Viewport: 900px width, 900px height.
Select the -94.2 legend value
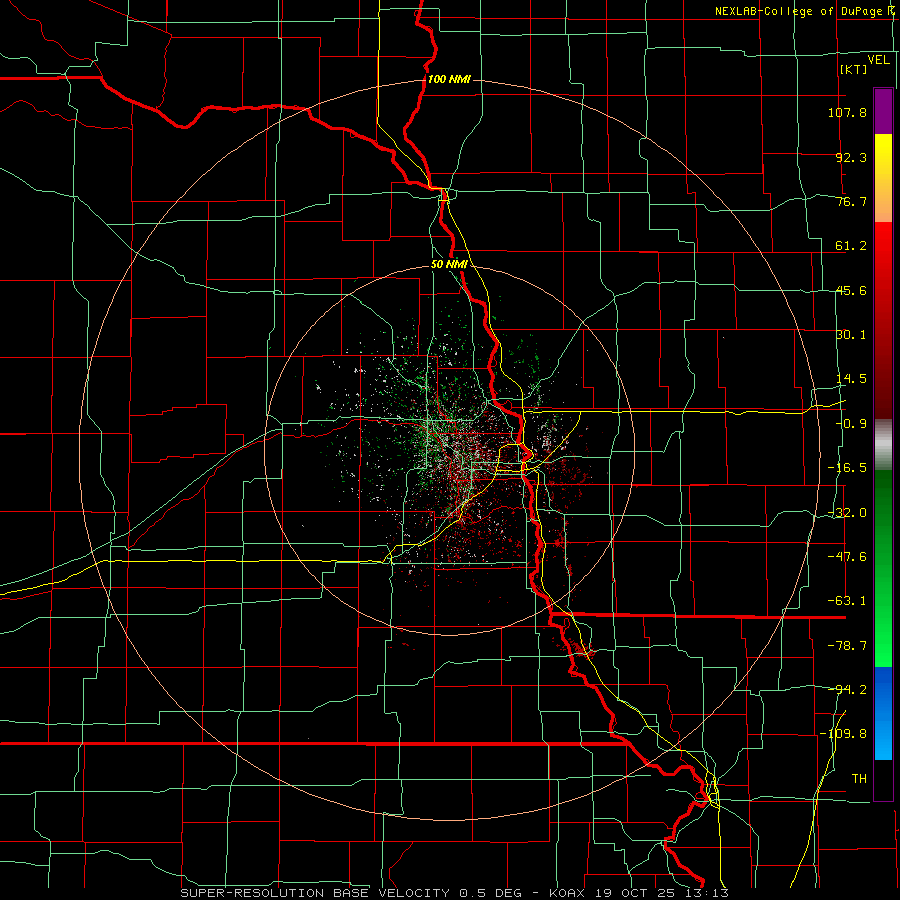pyautogui.click(x=847, y=689)
